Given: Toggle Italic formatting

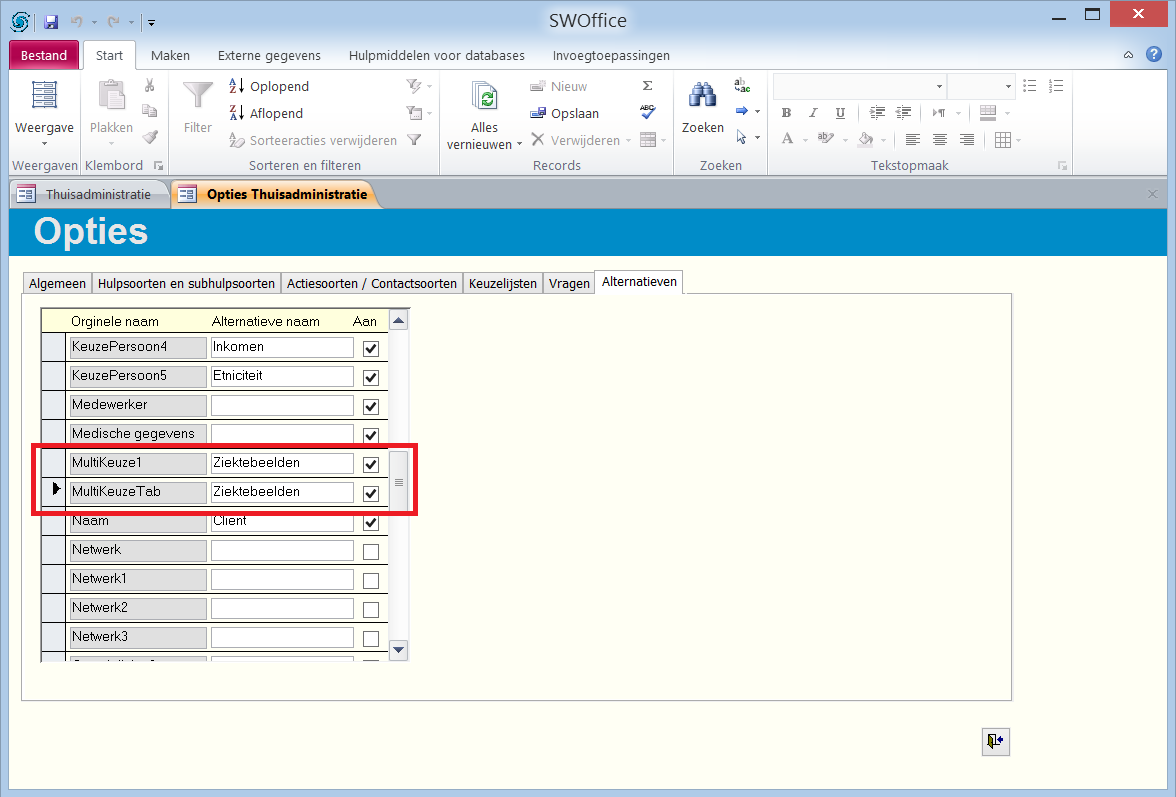Looking at the screenshot, I should (813, 112).
